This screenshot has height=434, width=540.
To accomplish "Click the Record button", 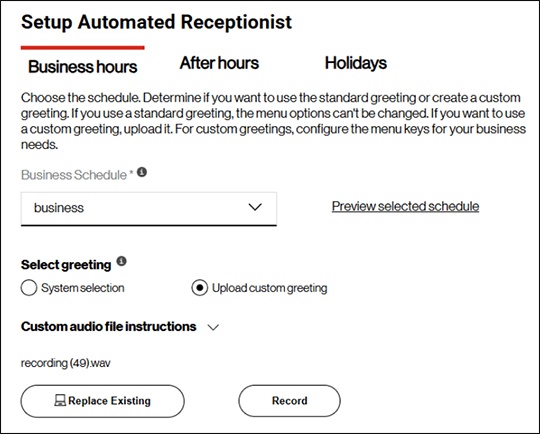I will click(289, 401).
